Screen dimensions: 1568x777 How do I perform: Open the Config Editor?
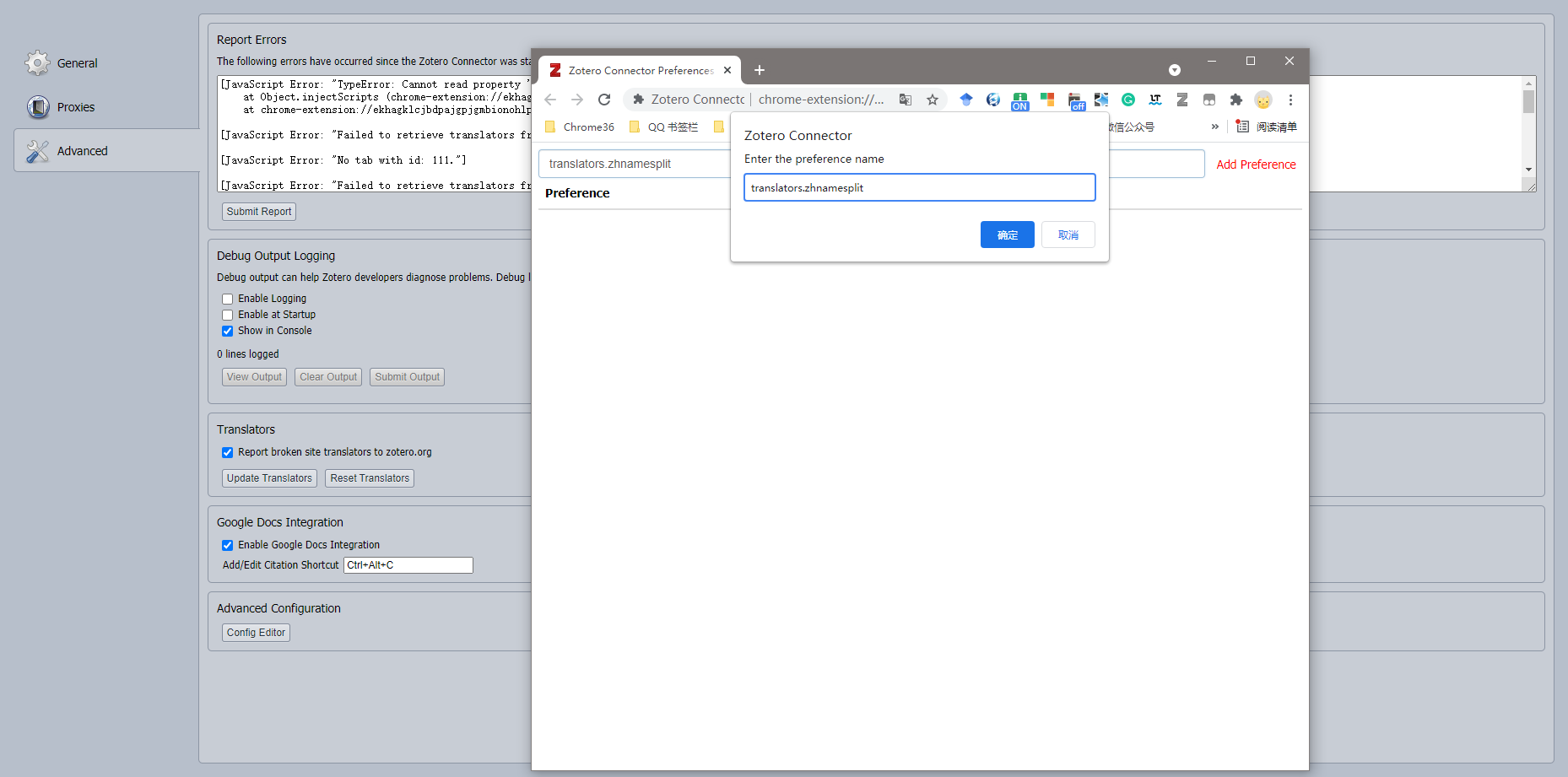[x=256, y=633]
